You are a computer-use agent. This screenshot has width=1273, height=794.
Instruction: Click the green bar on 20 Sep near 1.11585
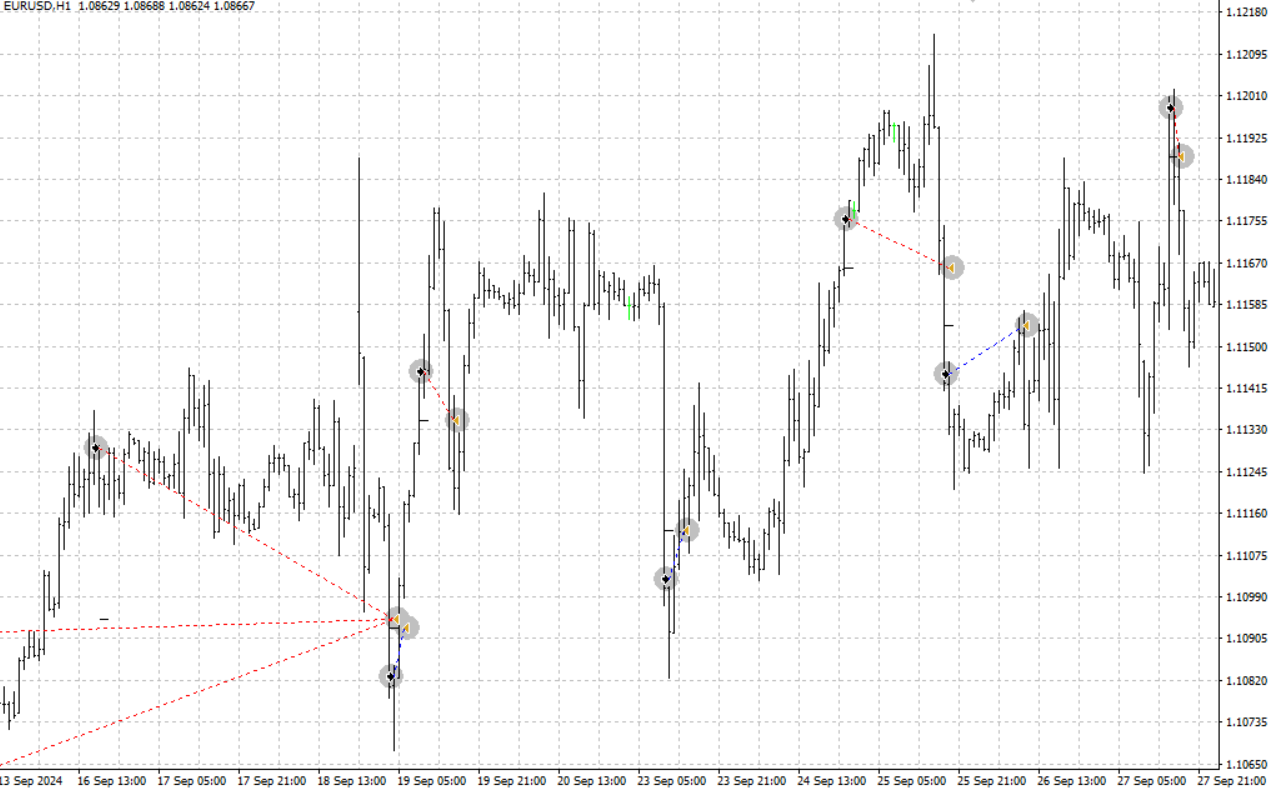click(629, 308)
